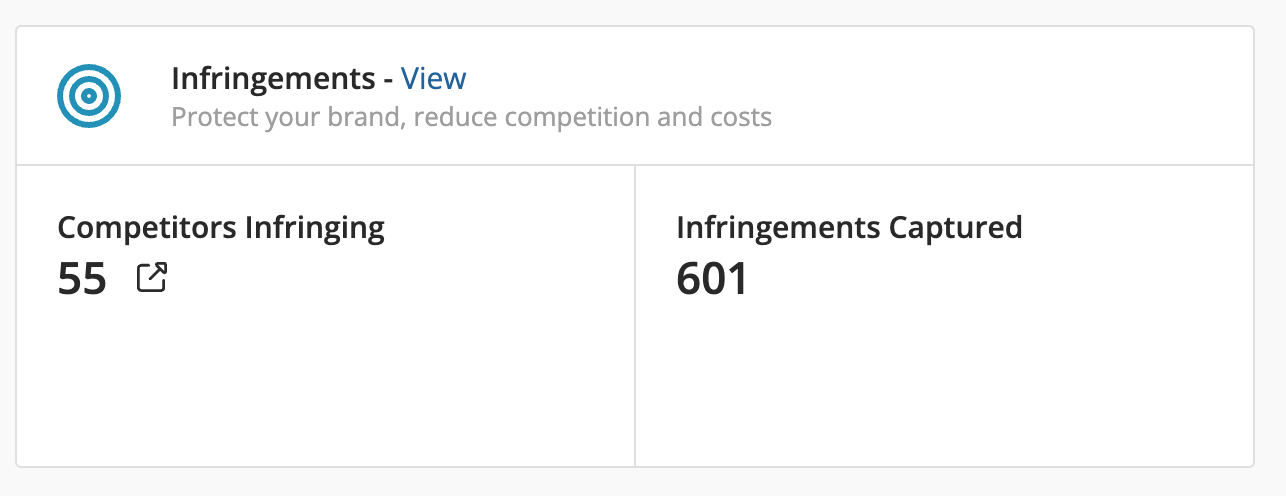Select the concentric circles target logo
The height and width of the screenshot is (496, 1286).
(89, 96)
